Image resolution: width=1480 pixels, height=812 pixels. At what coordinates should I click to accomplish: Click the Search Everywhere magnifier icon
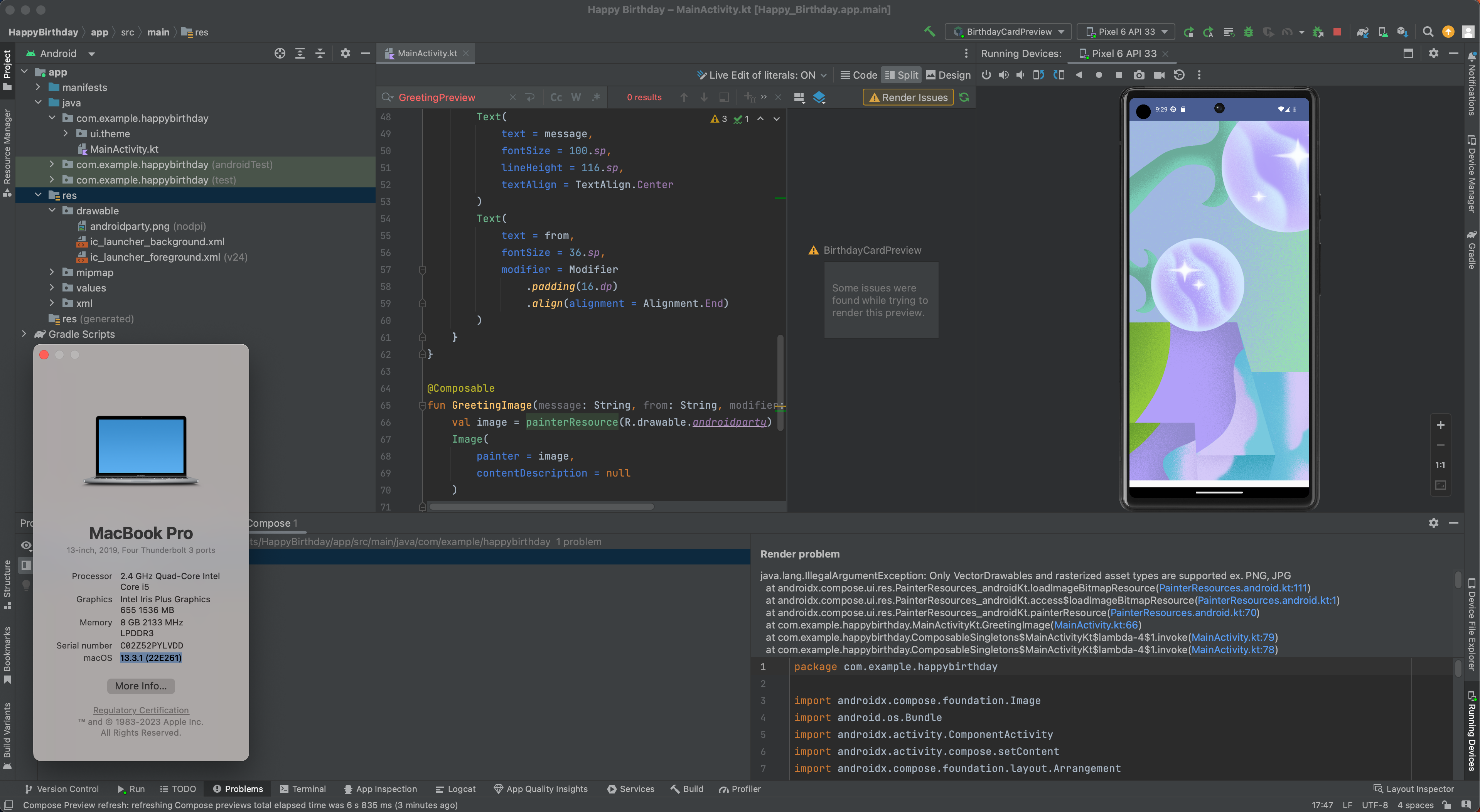pyautogui.click(x=1428, y=32)
